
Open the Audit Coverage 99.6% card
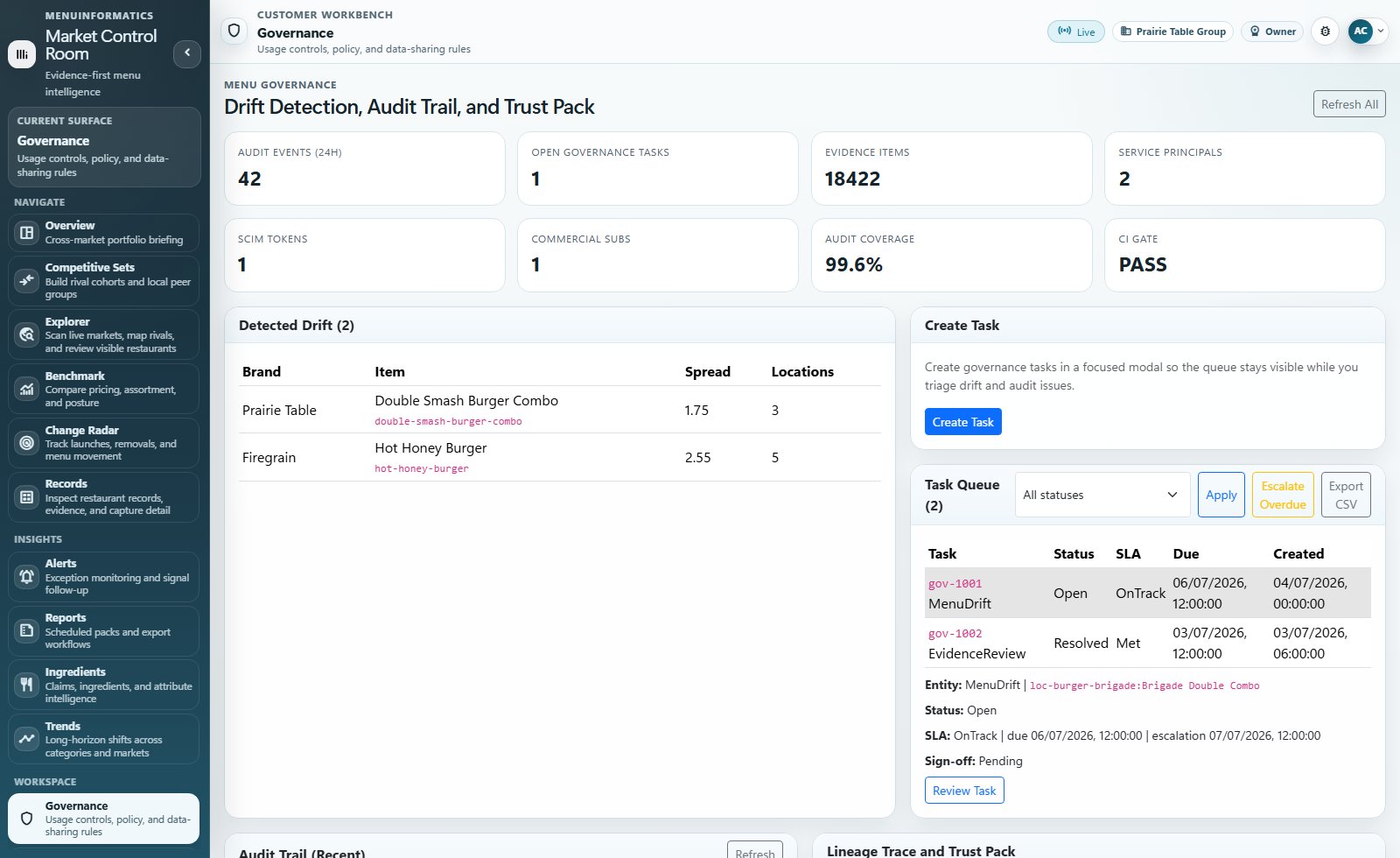[x=951, y=255]
